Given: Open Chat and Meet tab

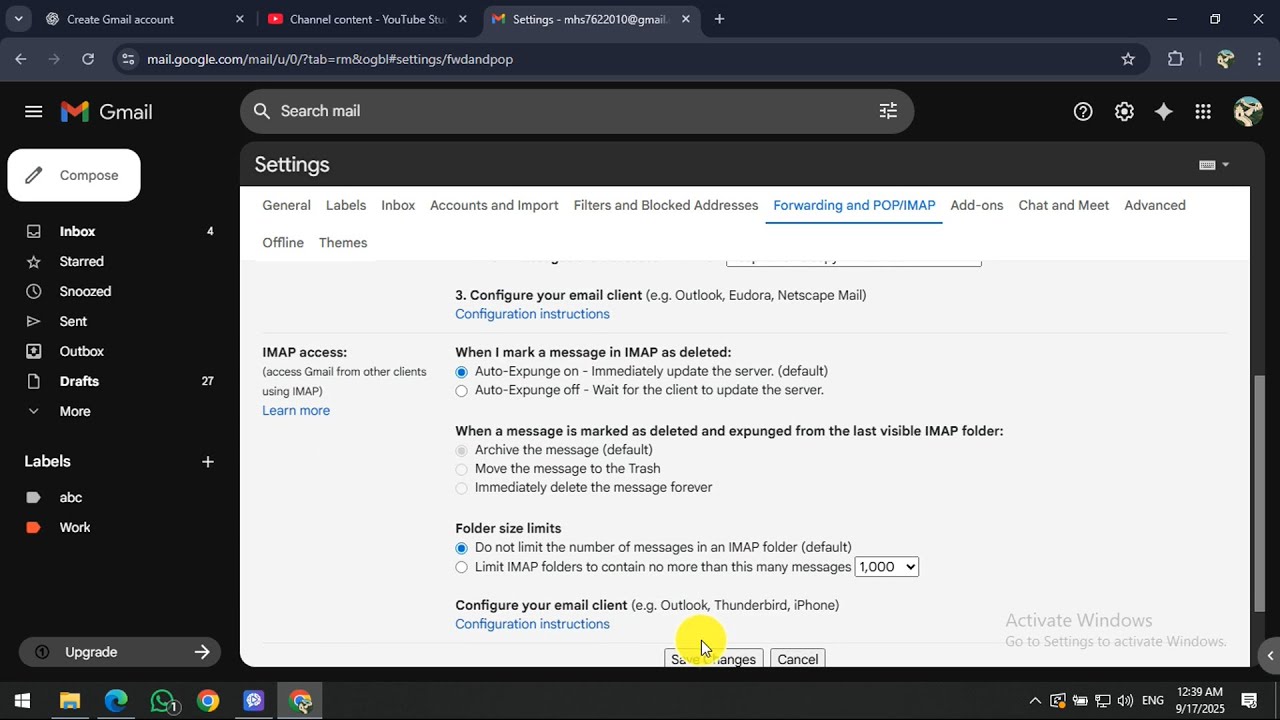Looking at the screenshot, I should 1064,205.
